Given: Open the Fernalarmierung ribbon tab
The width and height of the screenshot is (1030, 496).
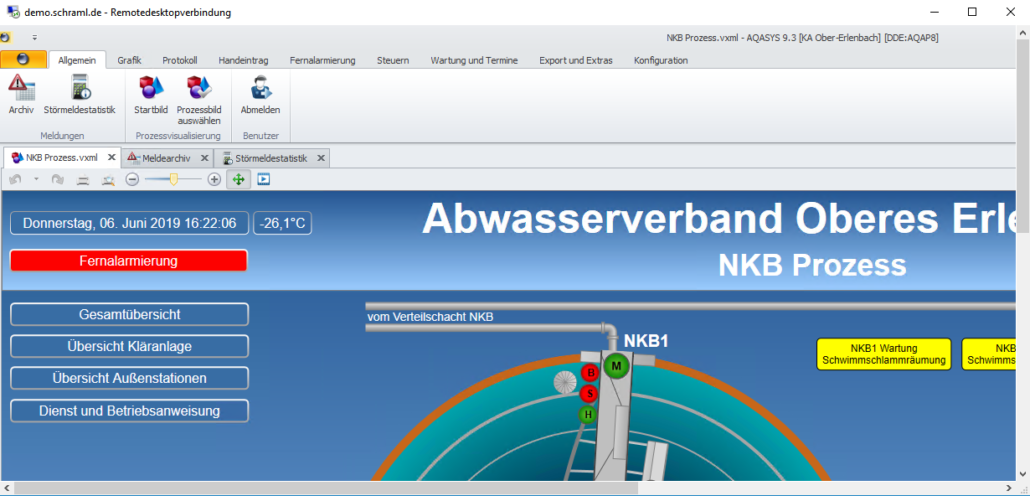Looking at the screenshot, I should [323, 60].
